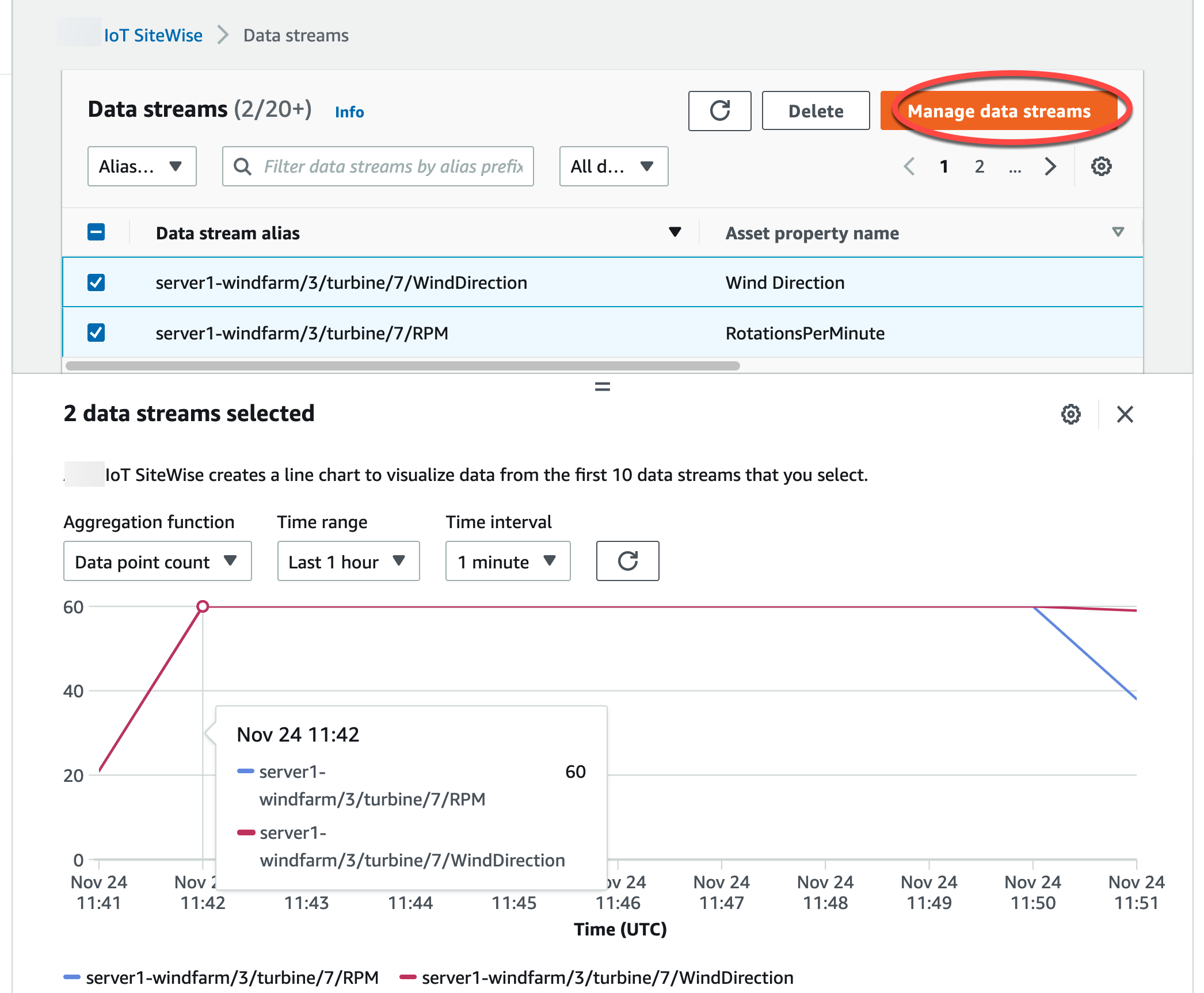Sort by Data stream alias column arrow

[675, 232]
